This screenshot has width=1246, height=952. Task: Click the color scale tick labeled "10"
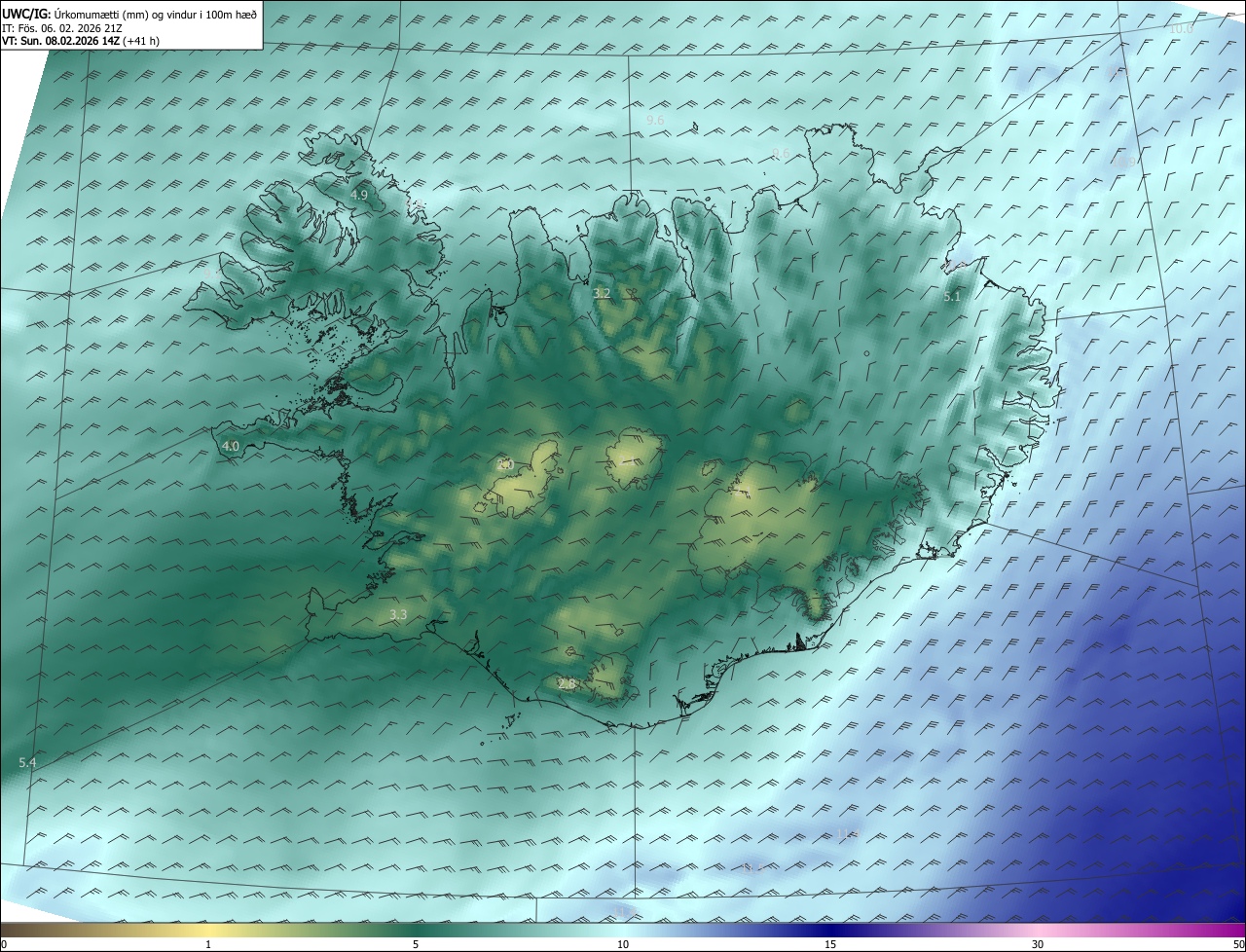[x=623, y=944]
